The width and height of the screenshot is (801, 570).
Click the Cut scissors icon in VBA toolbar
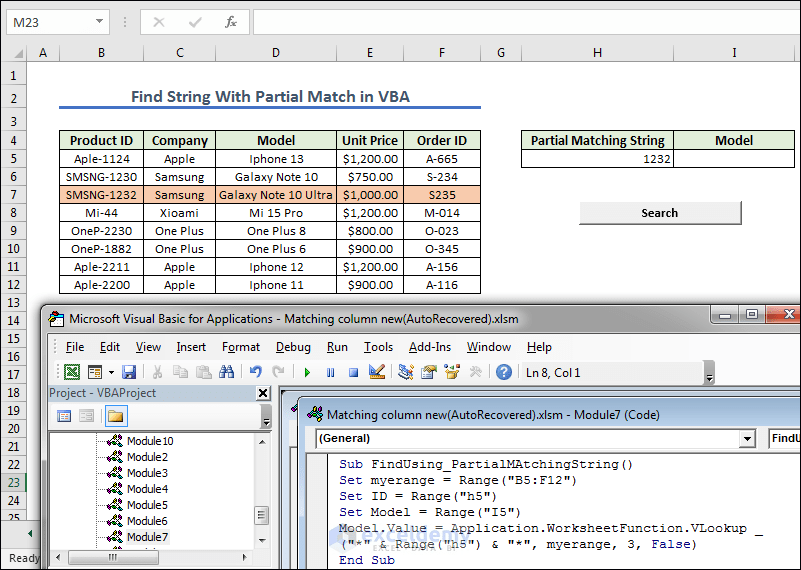157,372
